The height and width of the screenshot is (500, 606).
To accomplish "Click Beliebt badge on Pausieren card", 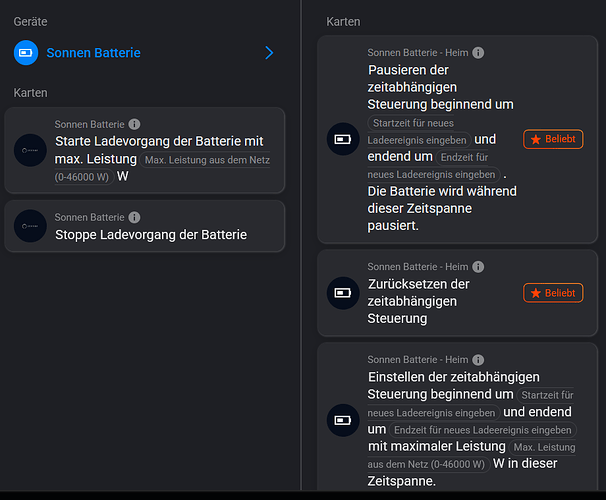I will tap(553, 139).
